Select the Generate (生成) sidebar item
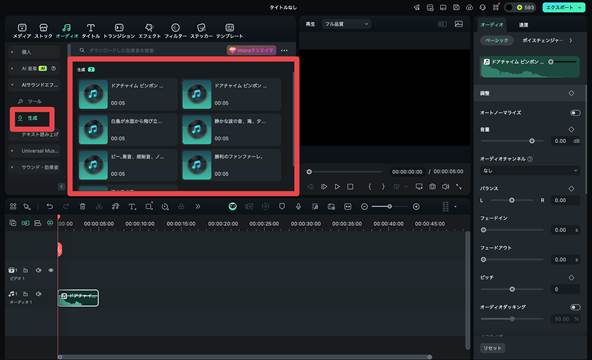Screen dimensions: 592x360 pyautogui.click(x=32, y=118)
